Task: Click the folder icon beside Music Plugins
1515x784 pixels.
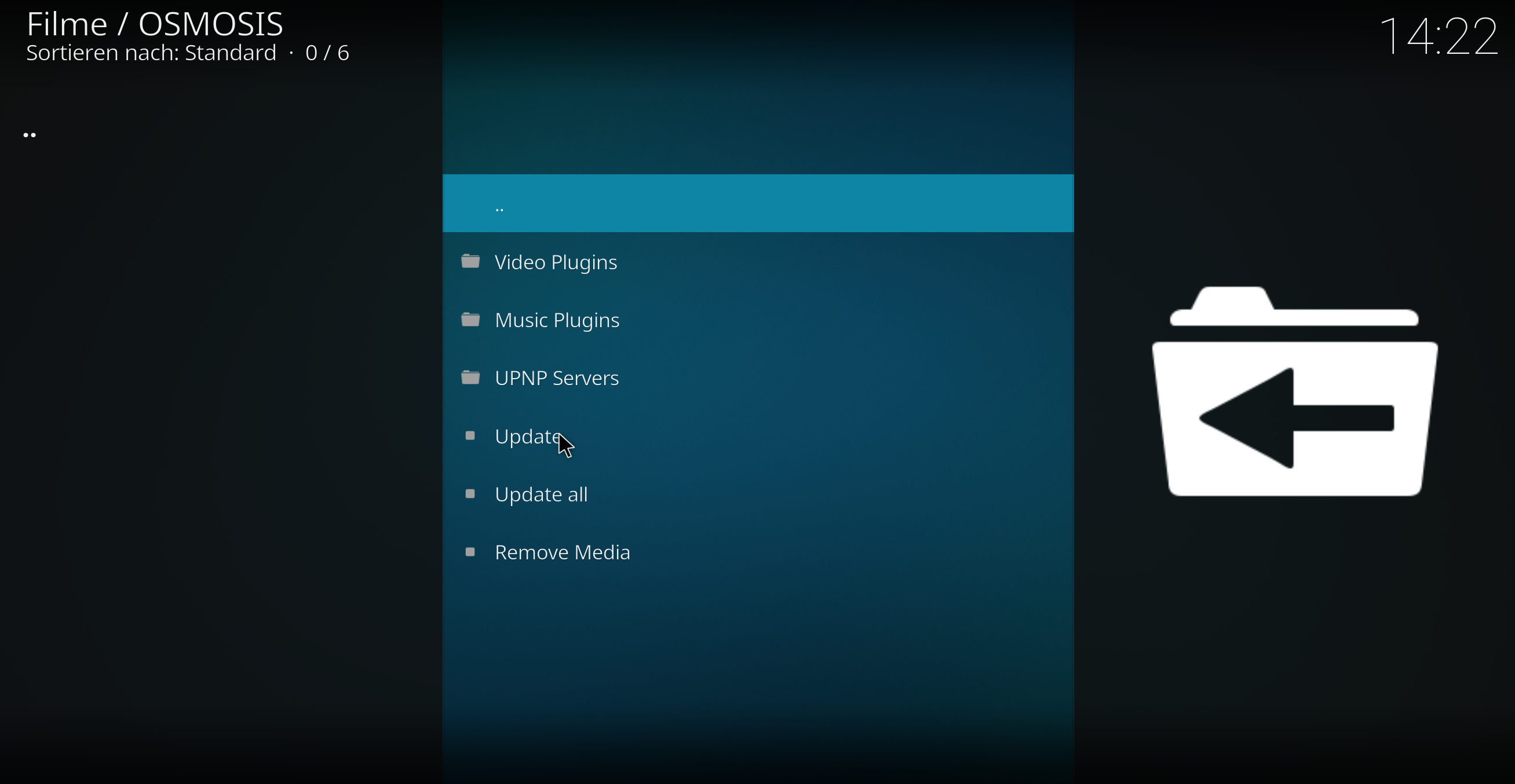Action: point(470,319)
